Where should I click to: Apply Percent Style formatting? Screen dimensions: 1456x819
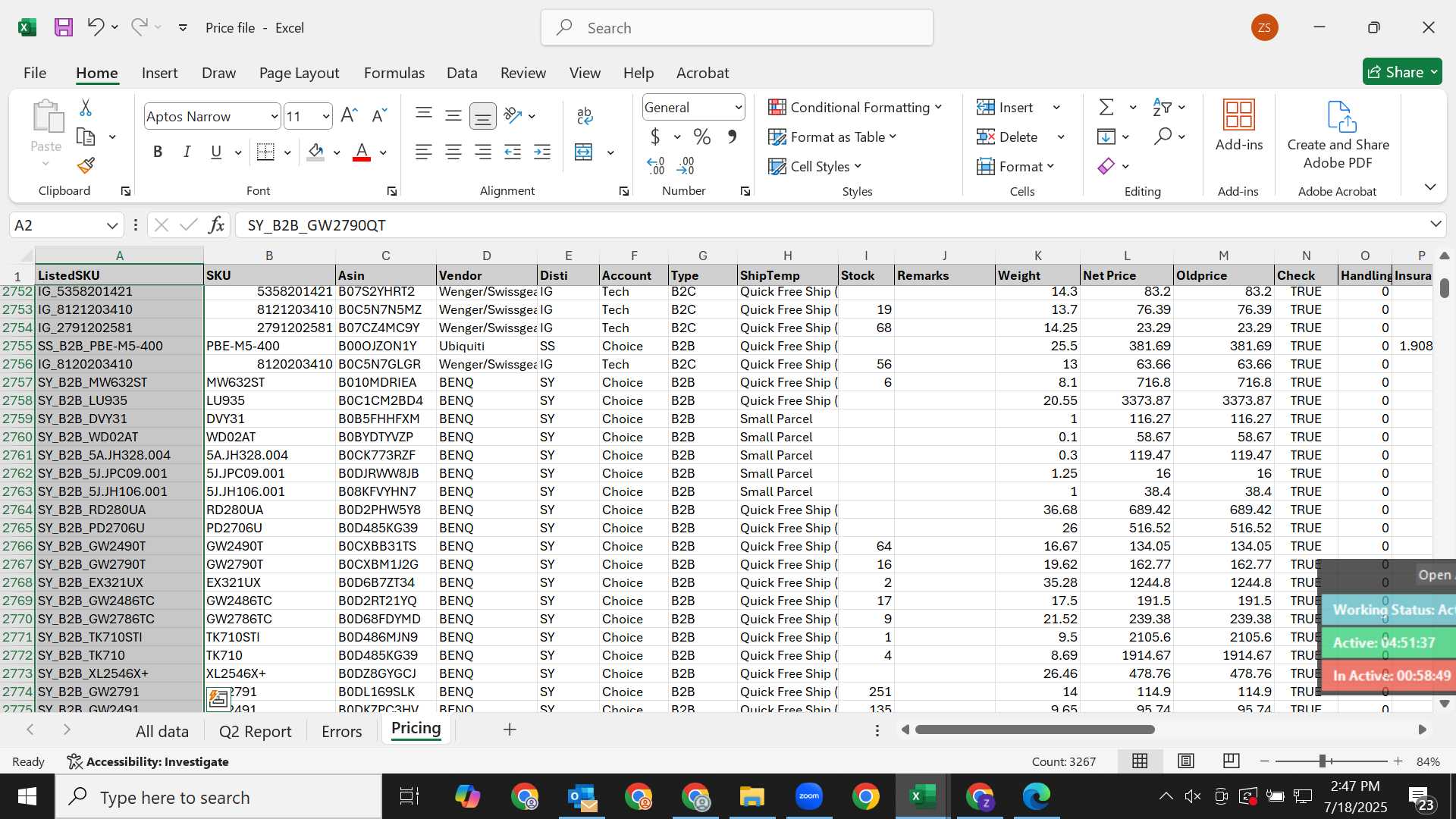702,136
